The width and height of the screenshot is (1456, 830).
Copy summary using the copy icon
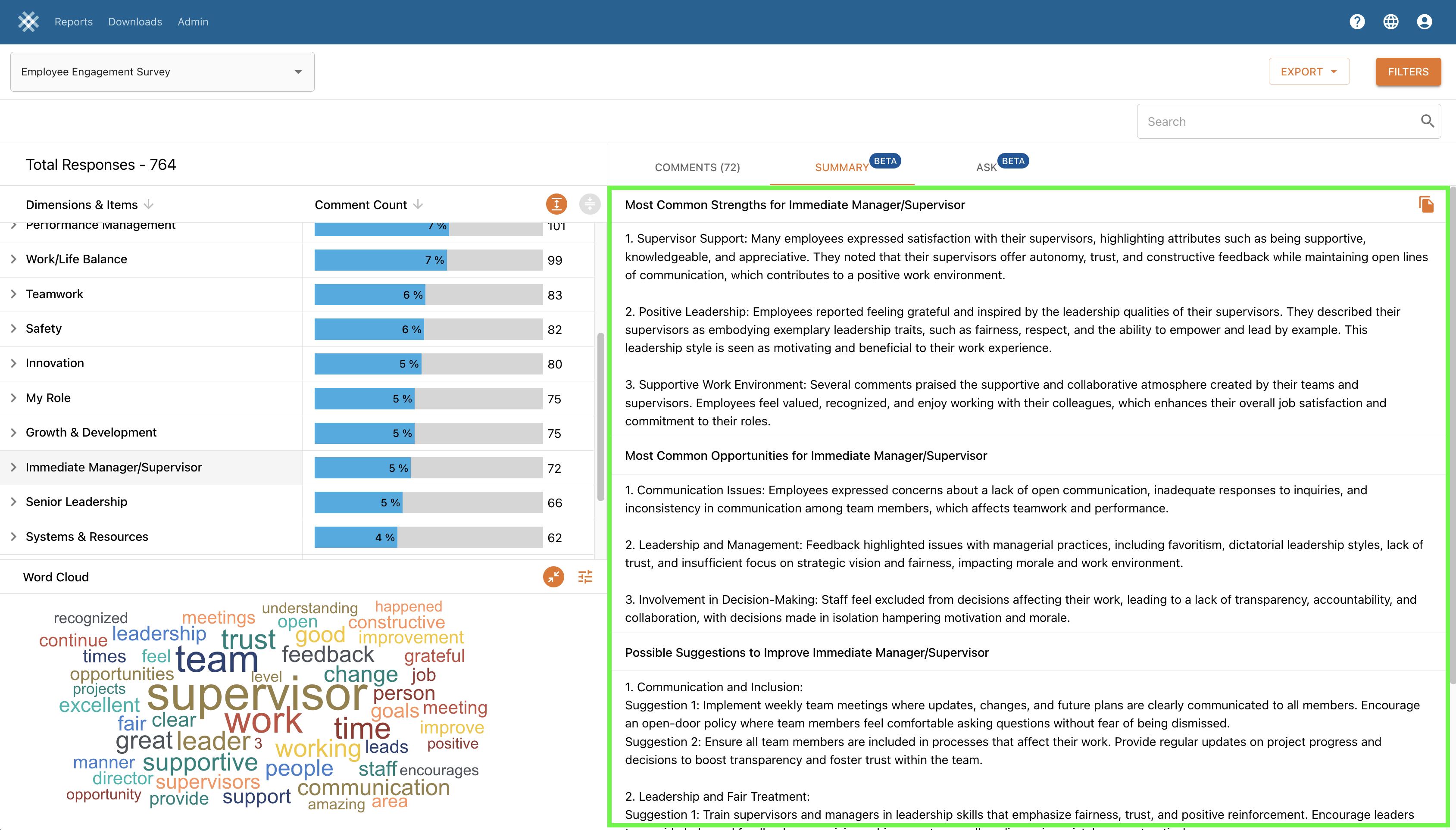click(x=1426, y=205)
